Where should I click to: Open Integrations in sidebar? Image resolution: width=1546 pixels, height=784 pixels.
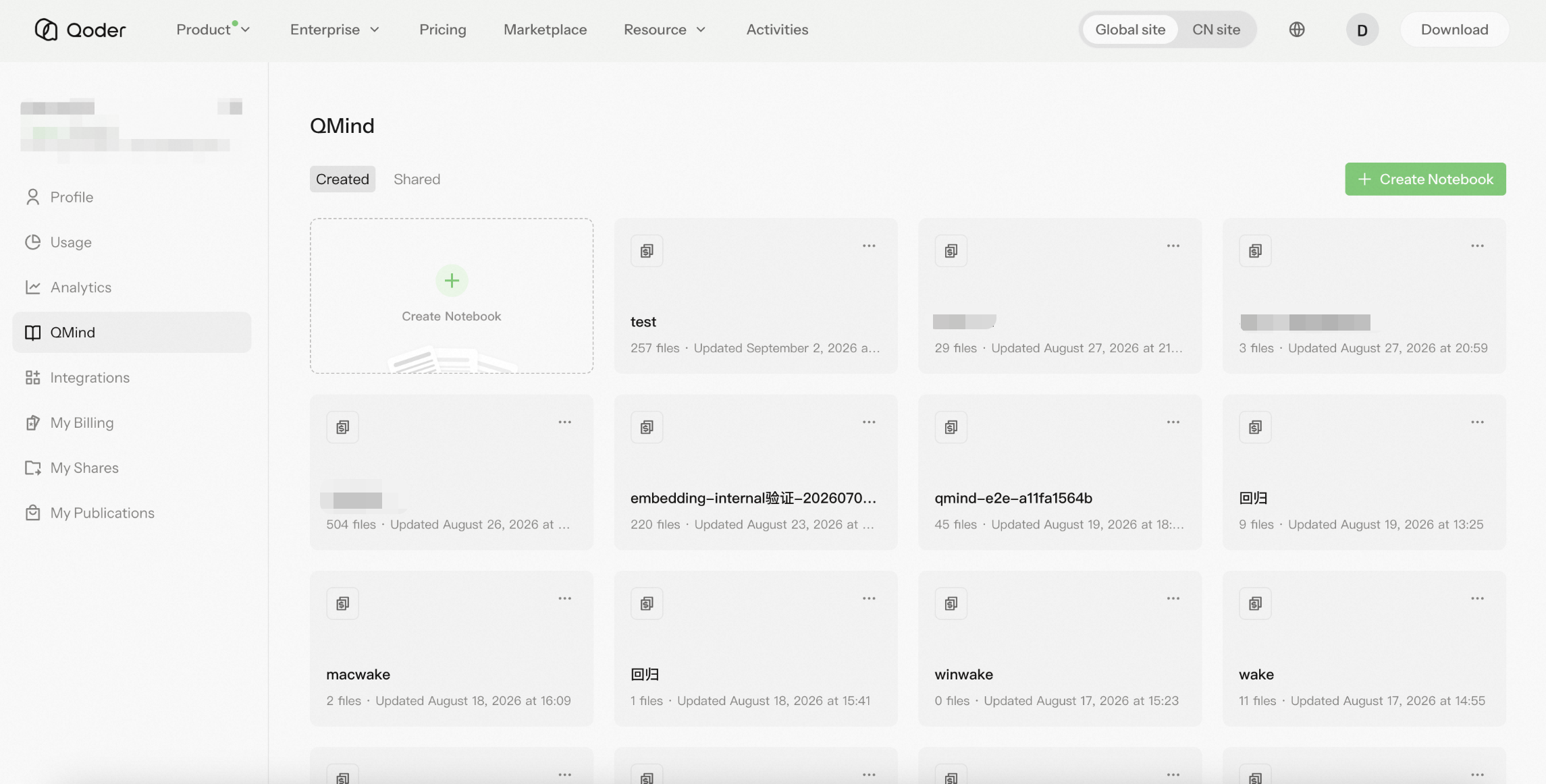pyautogui.click(x=132, y=378)
